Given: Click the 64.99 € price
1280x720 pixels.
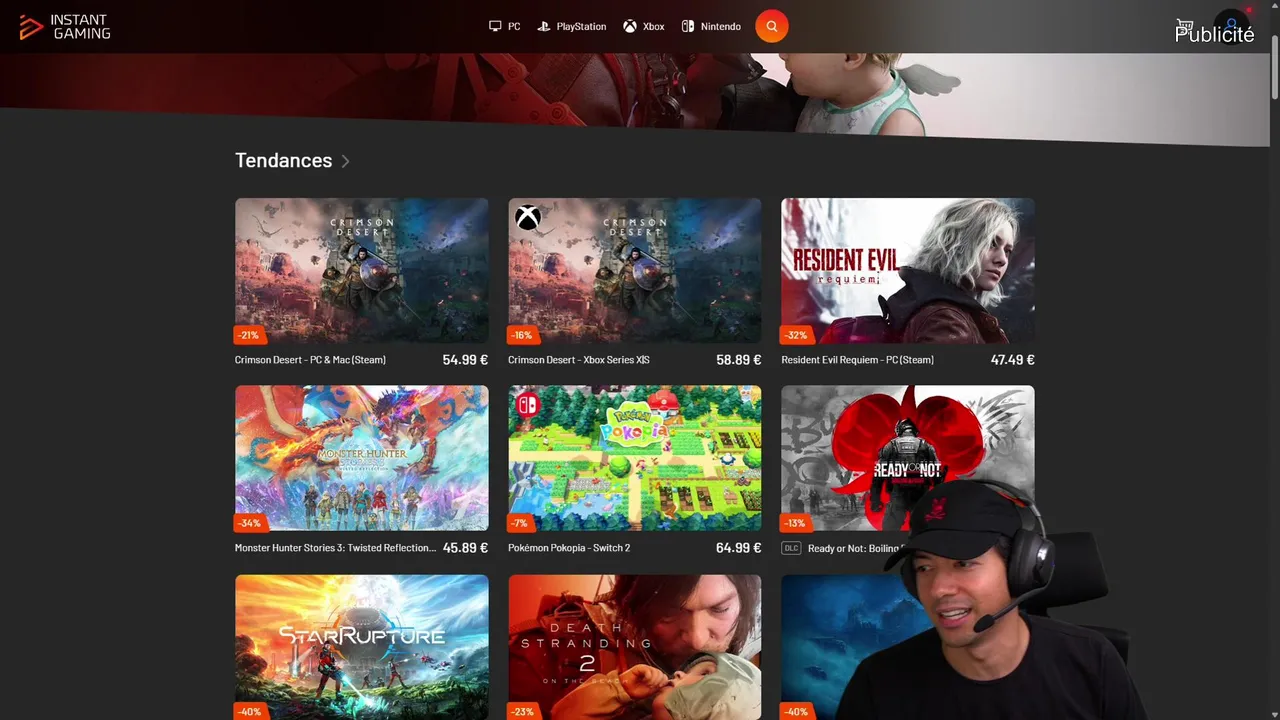Looking at the screenshot, I should 739,548.
